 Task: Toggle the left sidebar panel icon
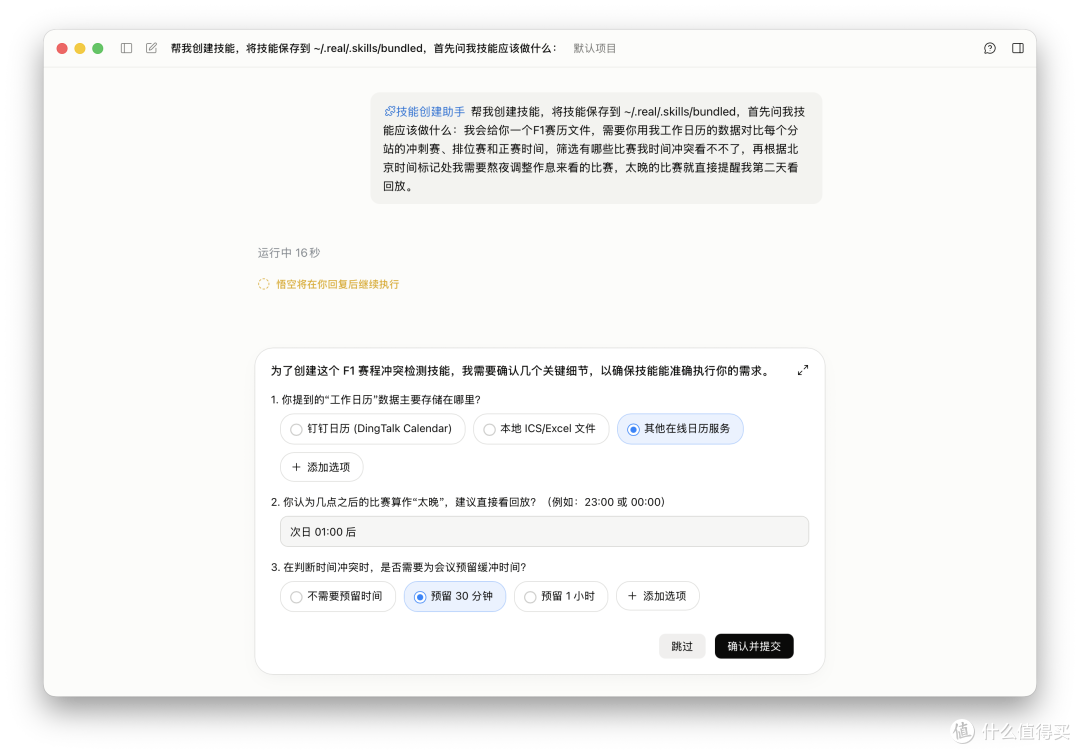[127, 48]
